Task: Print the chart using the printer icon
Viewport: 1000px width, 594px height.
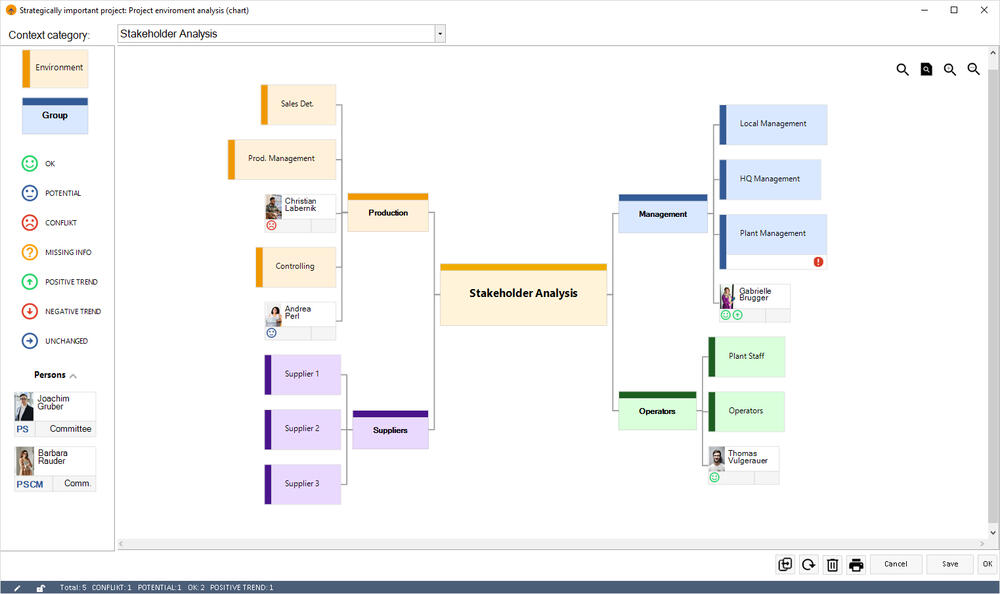Action: (856, 564)
